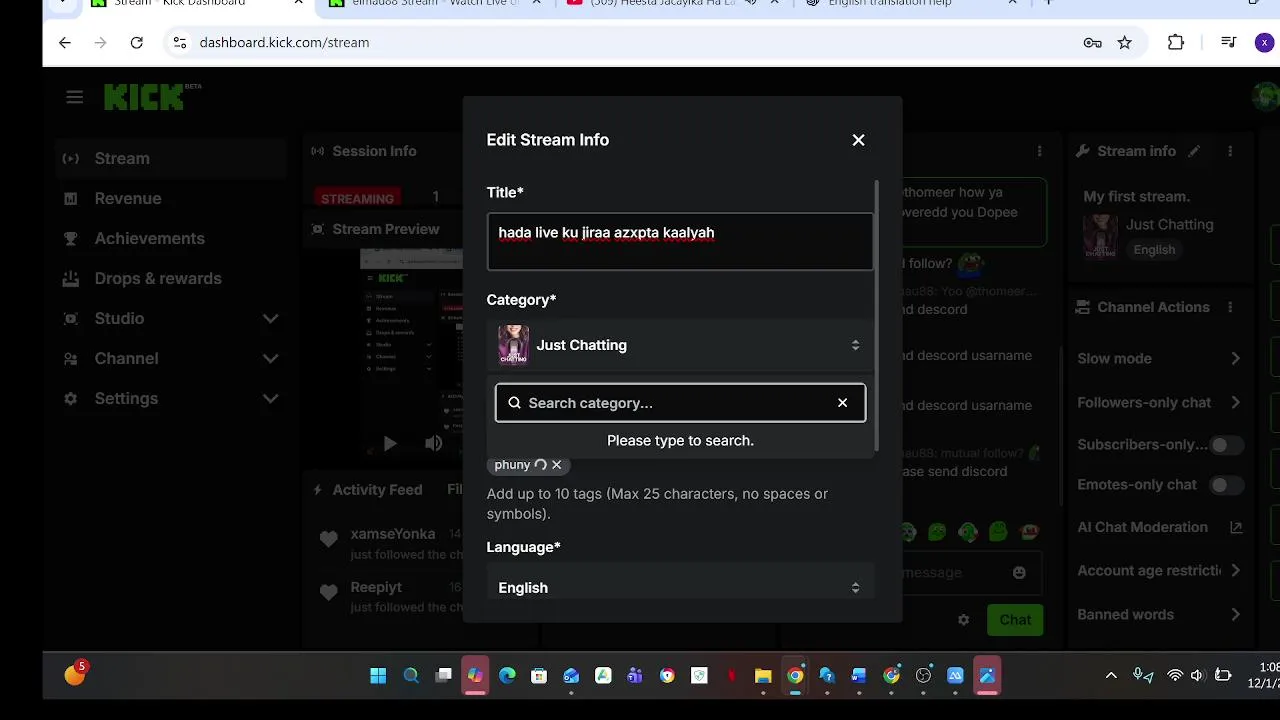Click the green Chat send button
The image size is (1280, 720).
click(x=1015, y=620)
